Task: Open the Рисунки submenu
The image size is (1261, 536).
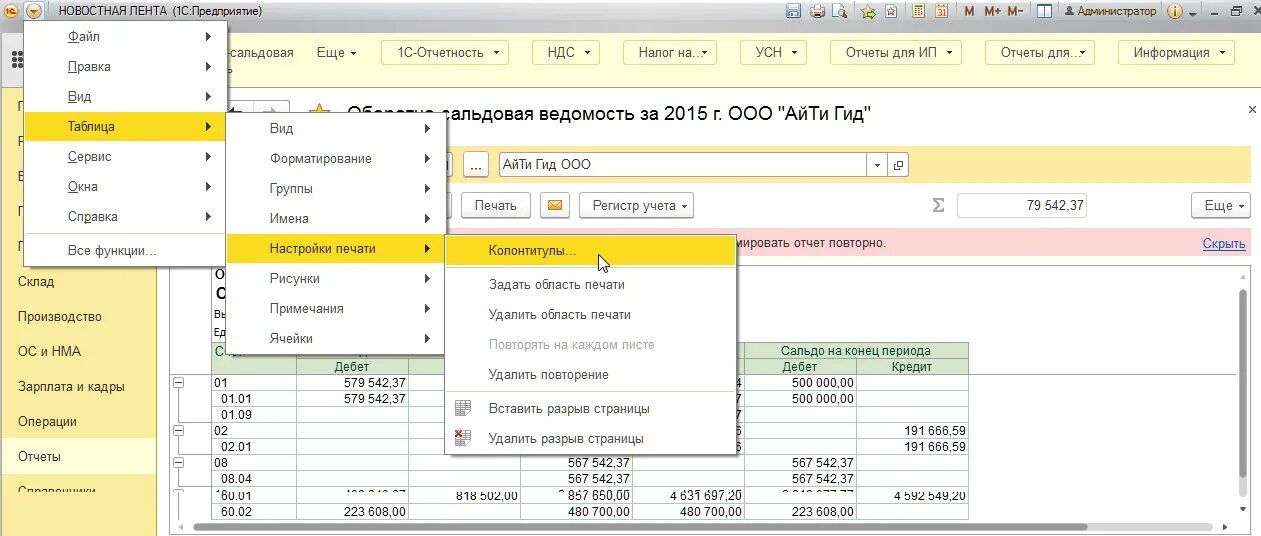Action: coord(335,278)
